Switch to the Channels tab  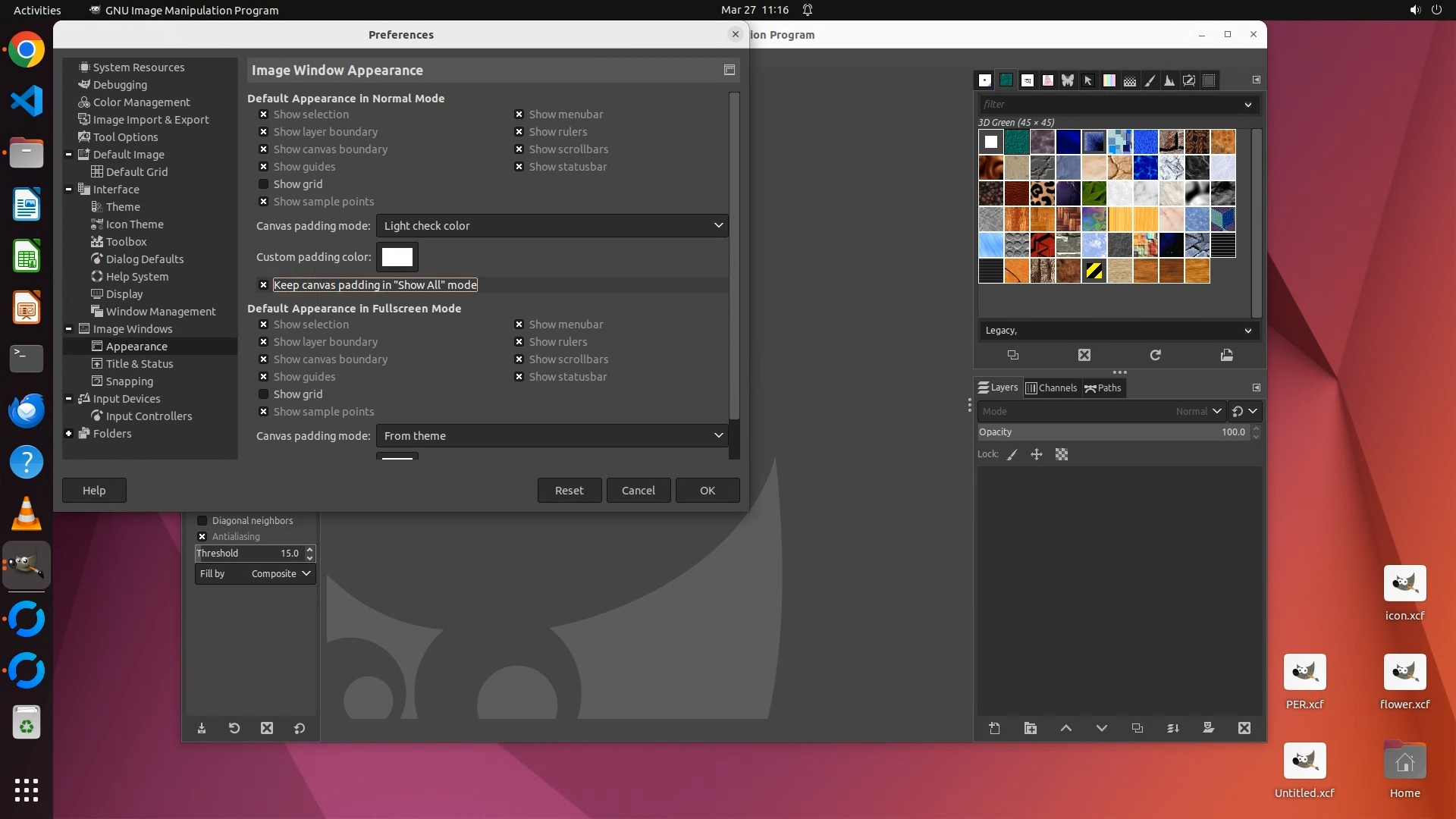pos(1051,388)
